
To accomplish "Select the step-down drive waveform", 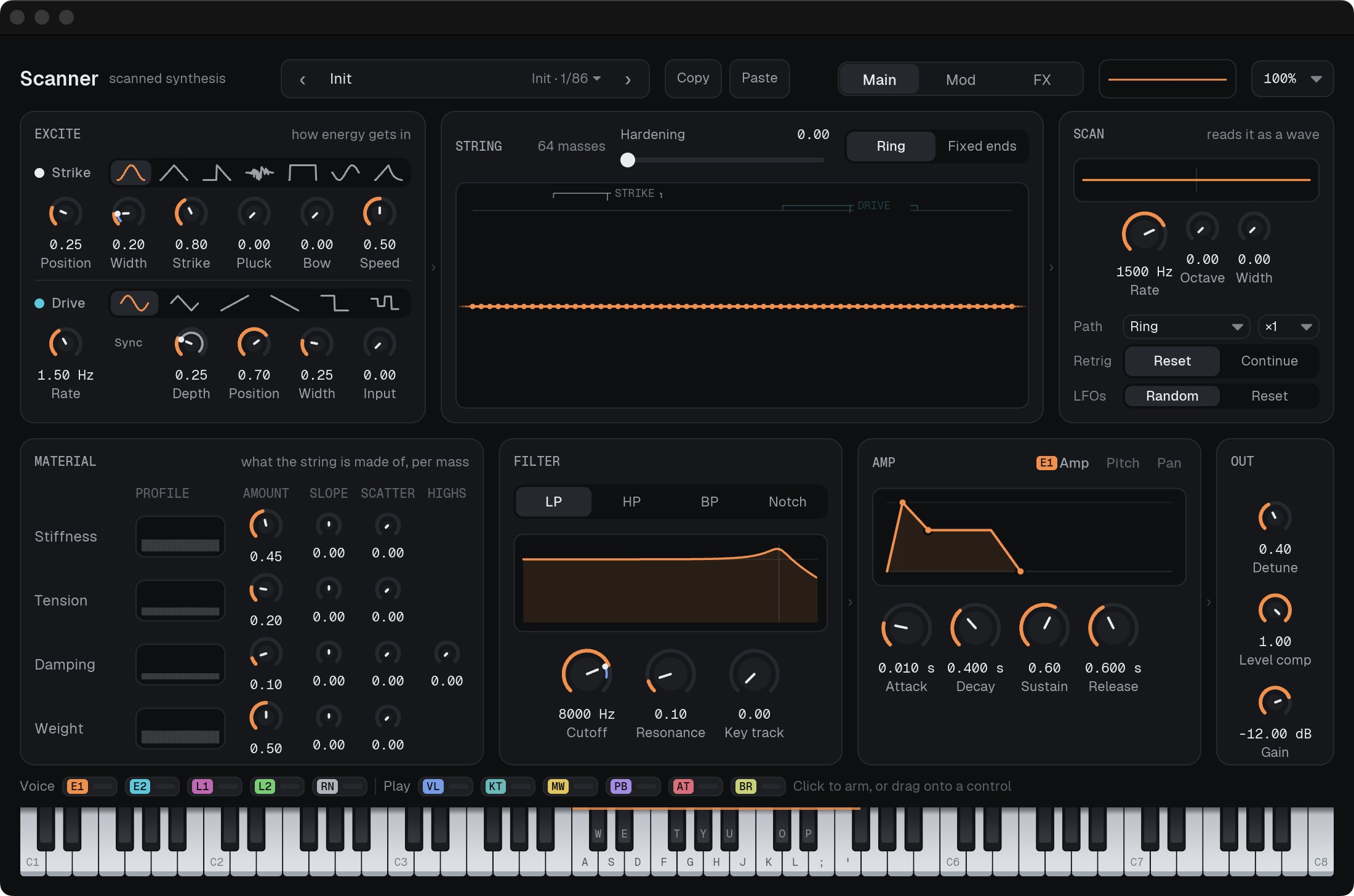I will tap(334, 303).
